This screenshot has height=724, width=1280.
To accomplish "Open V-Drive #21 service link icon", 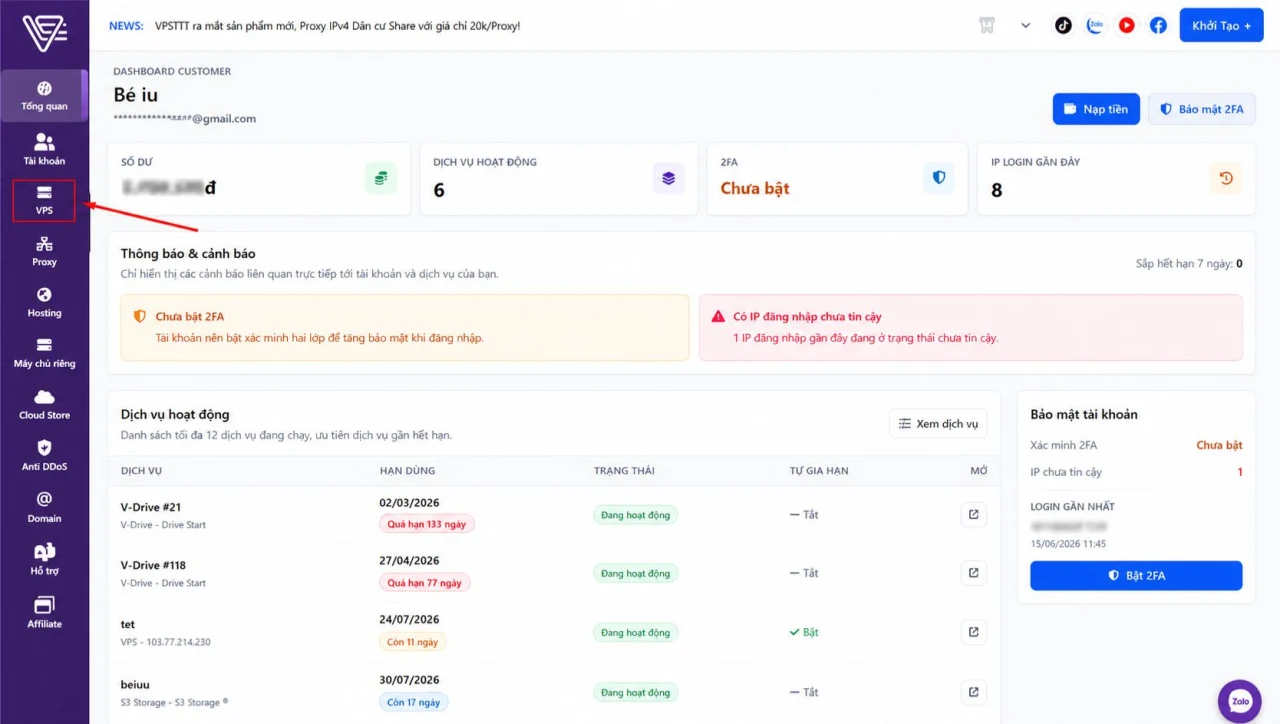I will (973, 515).
